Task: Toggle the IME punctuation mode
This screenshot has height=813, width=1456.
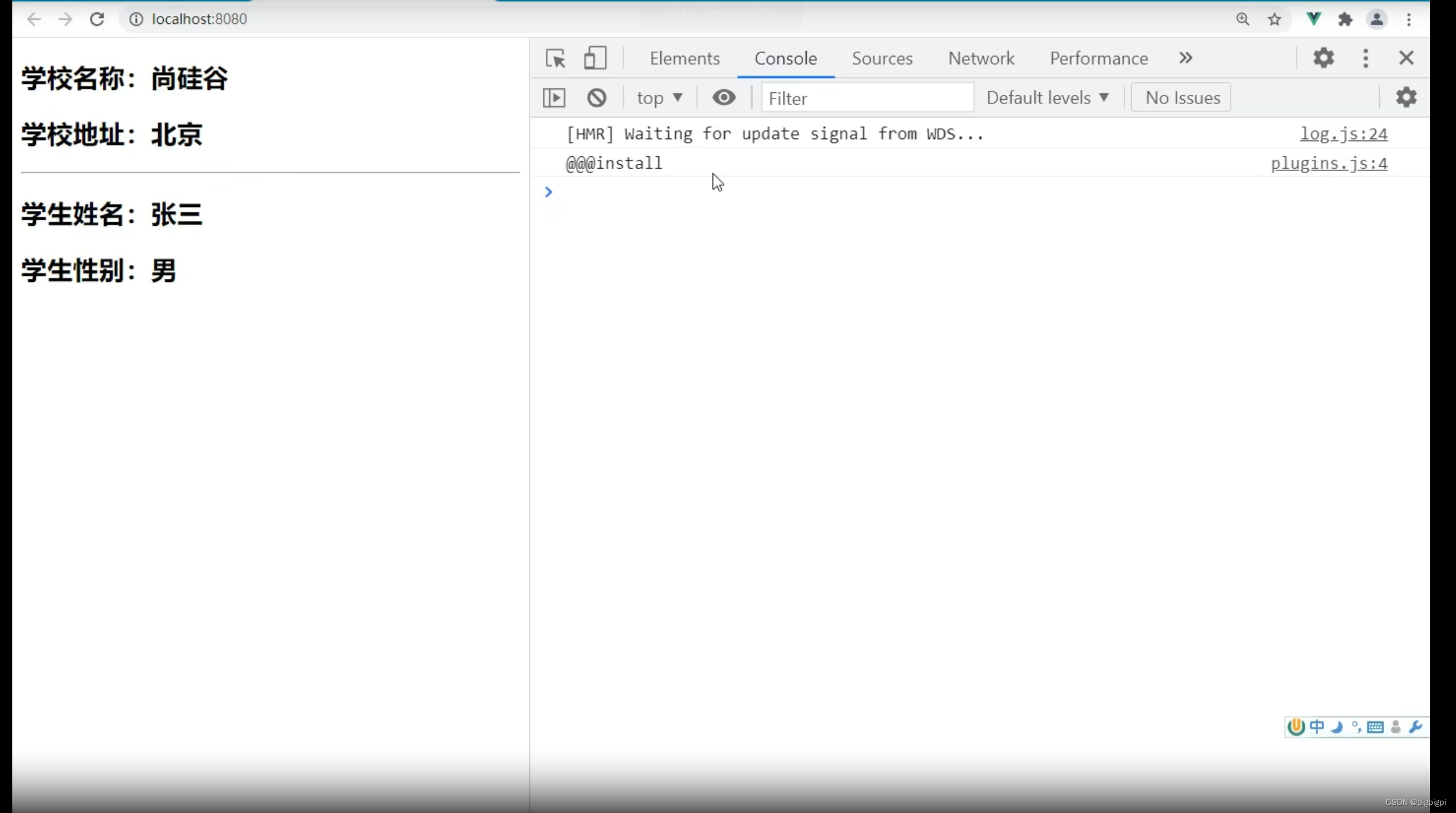Action: click(x=1356, y=727)
